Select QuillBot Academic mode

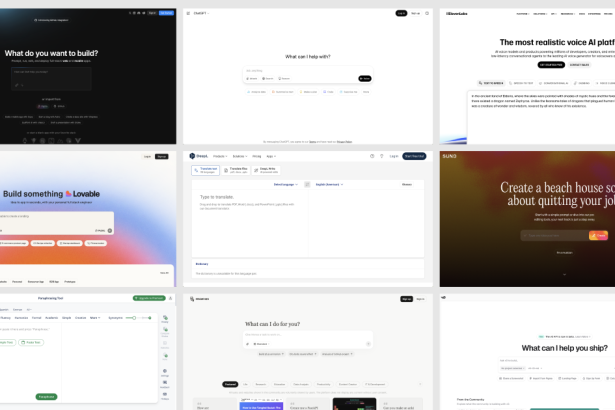click(51, 318)
